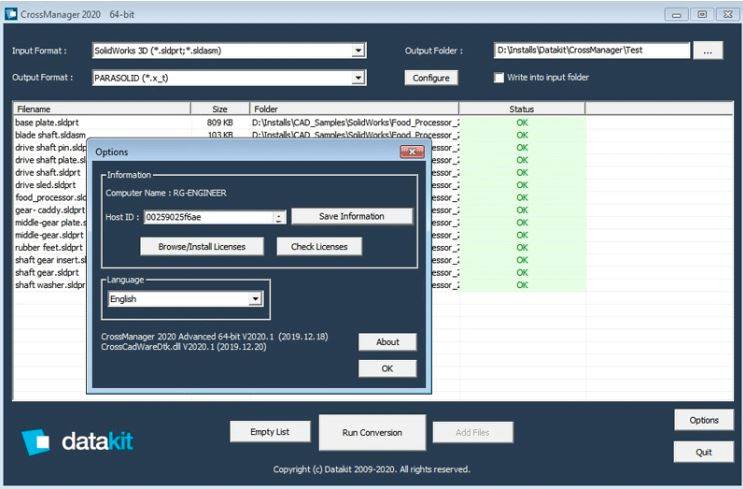The width and height of the screenshot is (743, 489).
Task: Open the Language dropdown set to English
Action: (x=255, y=299)
